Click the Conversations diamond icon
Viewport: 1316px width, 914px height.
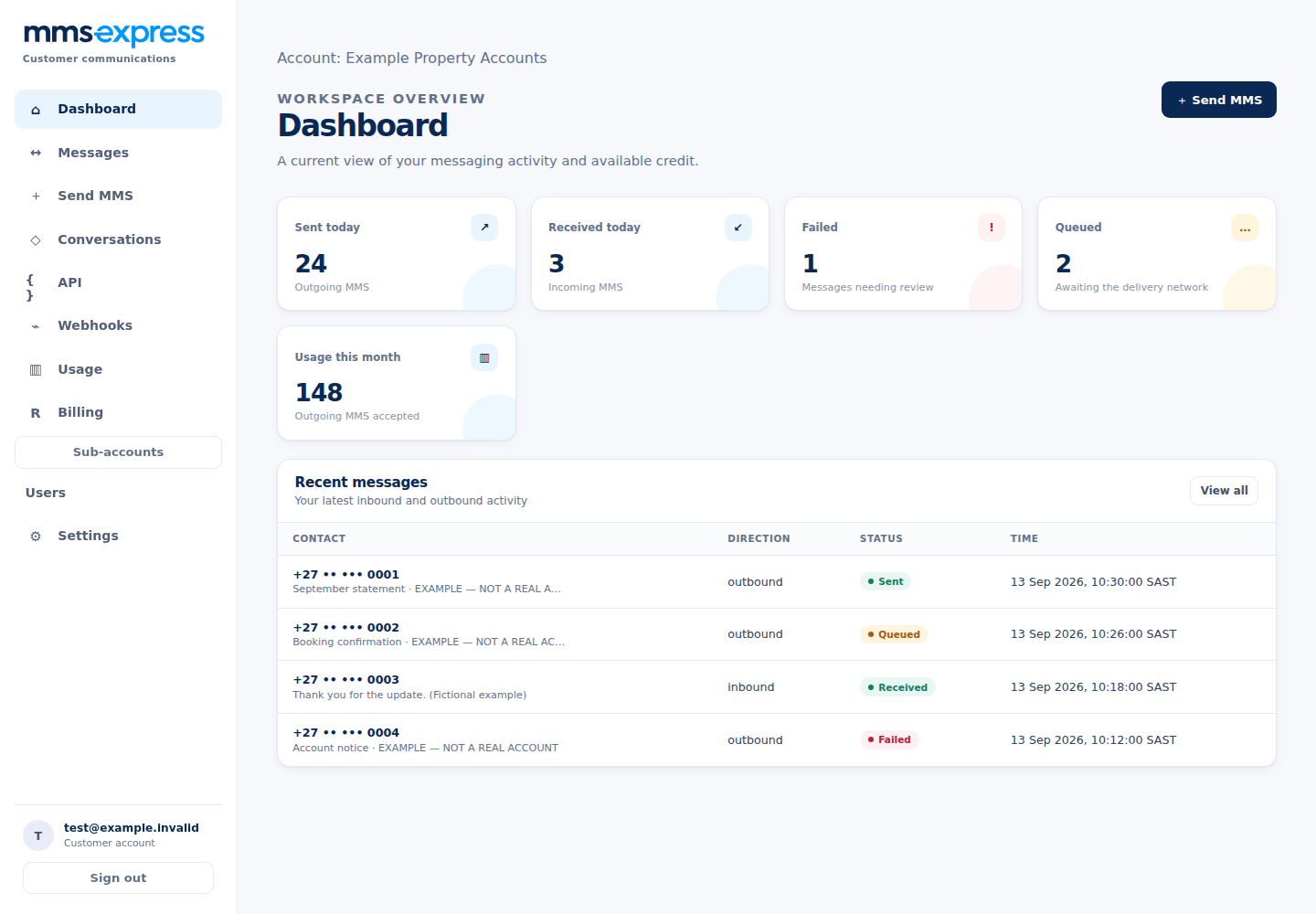point(36,239)
